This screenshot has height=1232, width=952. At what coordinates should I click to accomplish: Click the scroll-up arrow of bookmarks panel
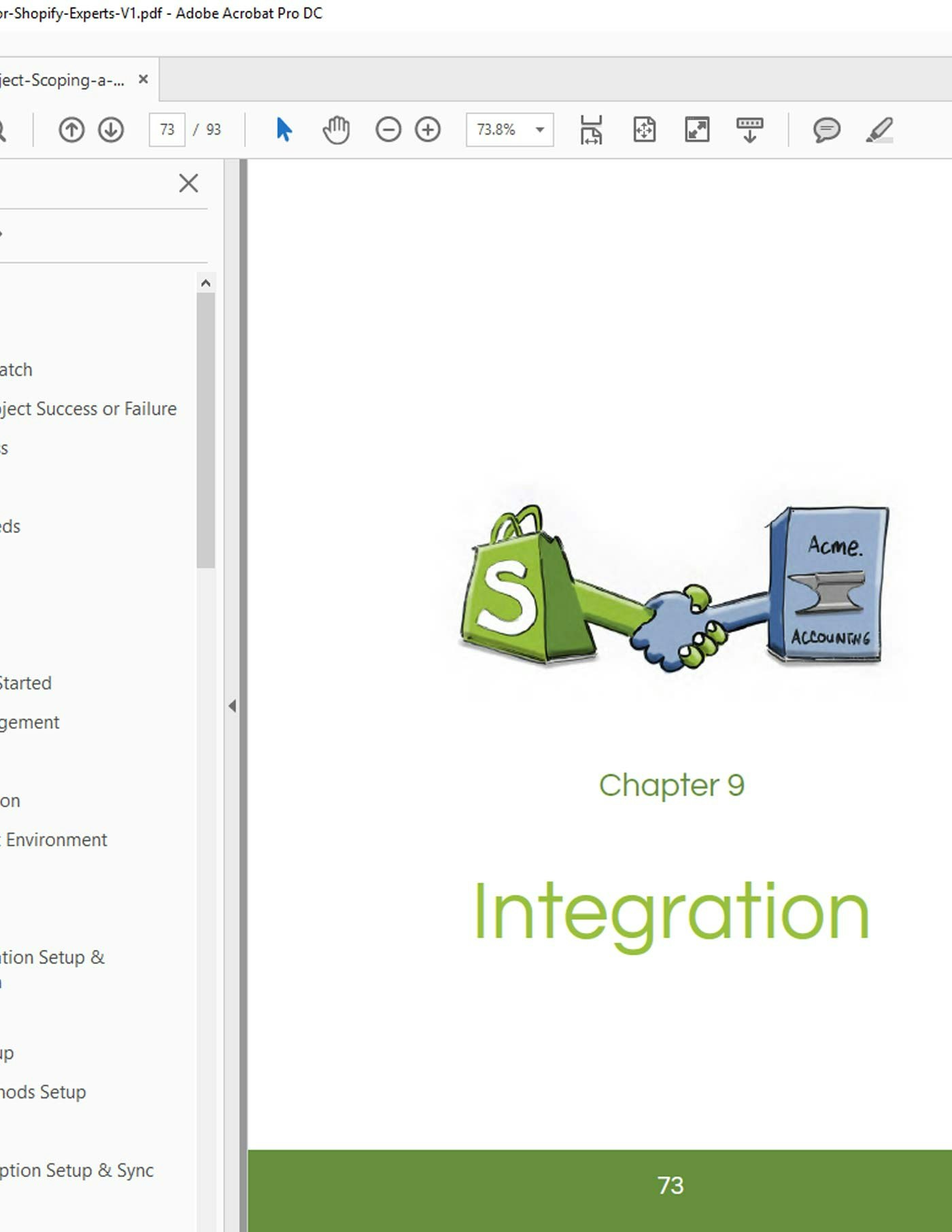click(205, 283)
